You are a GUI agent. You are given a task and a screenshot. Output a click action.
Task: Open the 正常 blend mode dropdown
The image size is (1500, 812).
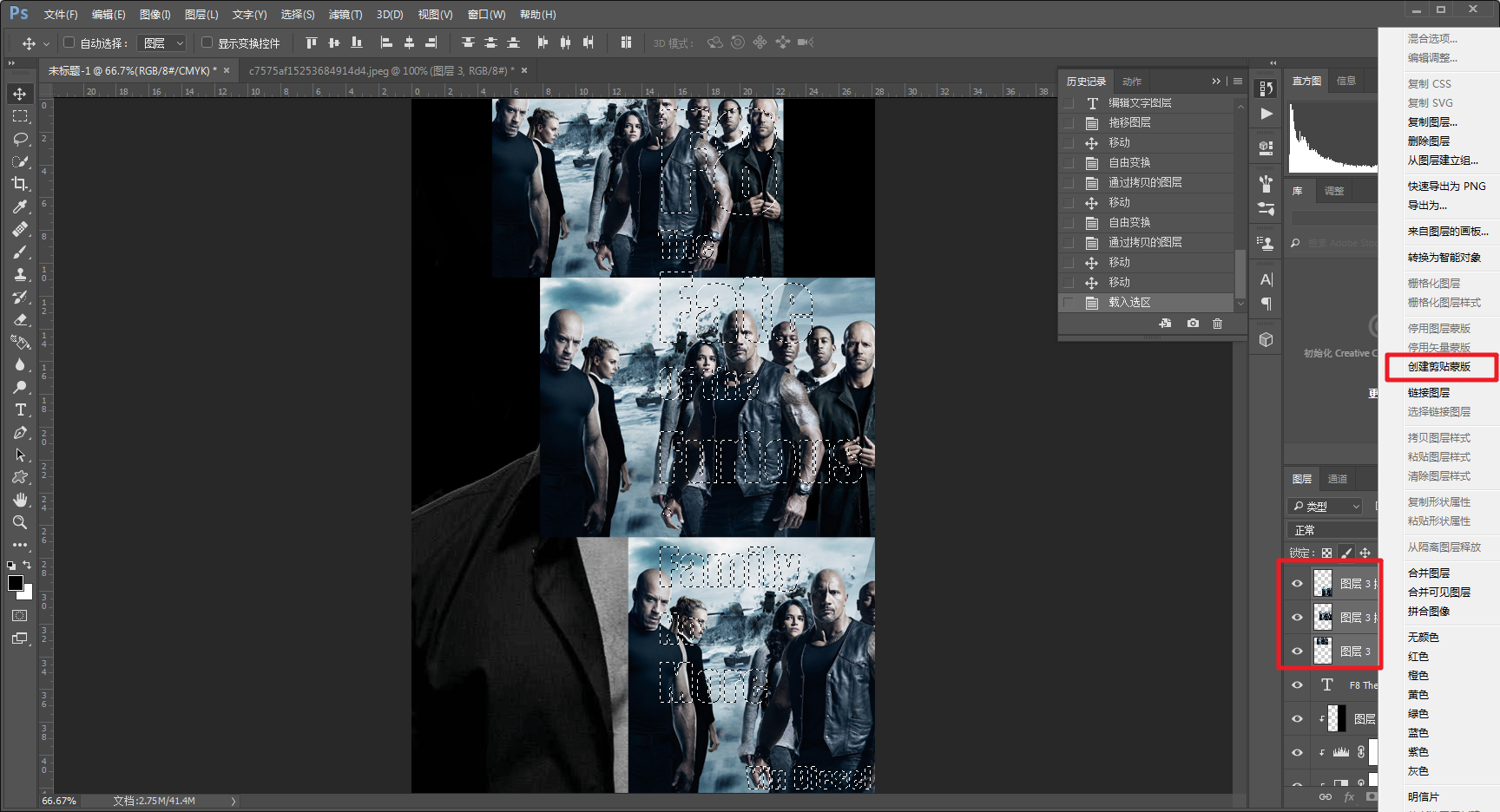(1332, 530)
